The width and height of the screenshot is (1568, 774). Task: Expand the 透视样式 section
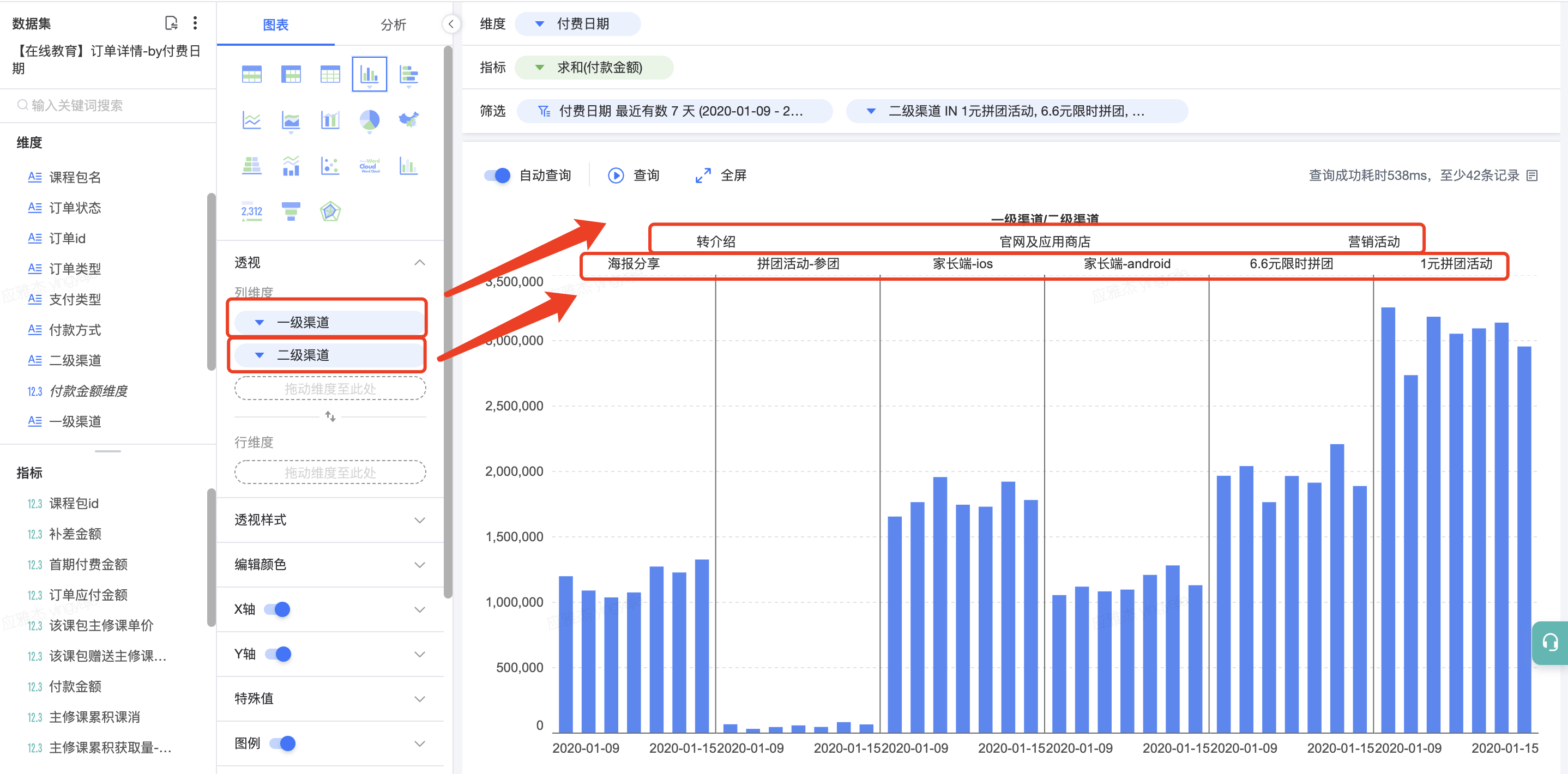coord(419,520)
